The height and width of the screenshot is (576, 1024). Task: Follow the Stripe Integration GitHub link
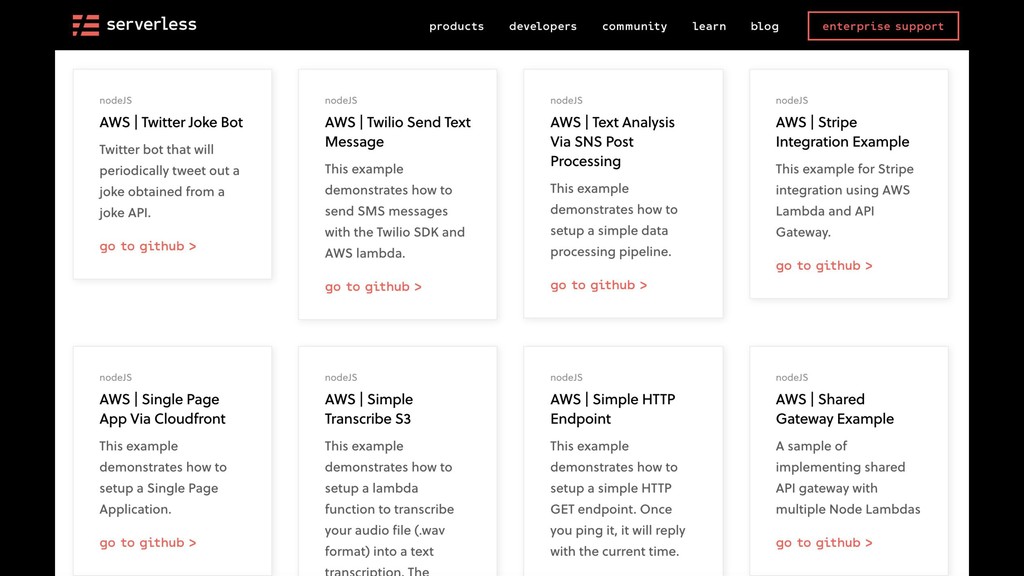(824, 266)
